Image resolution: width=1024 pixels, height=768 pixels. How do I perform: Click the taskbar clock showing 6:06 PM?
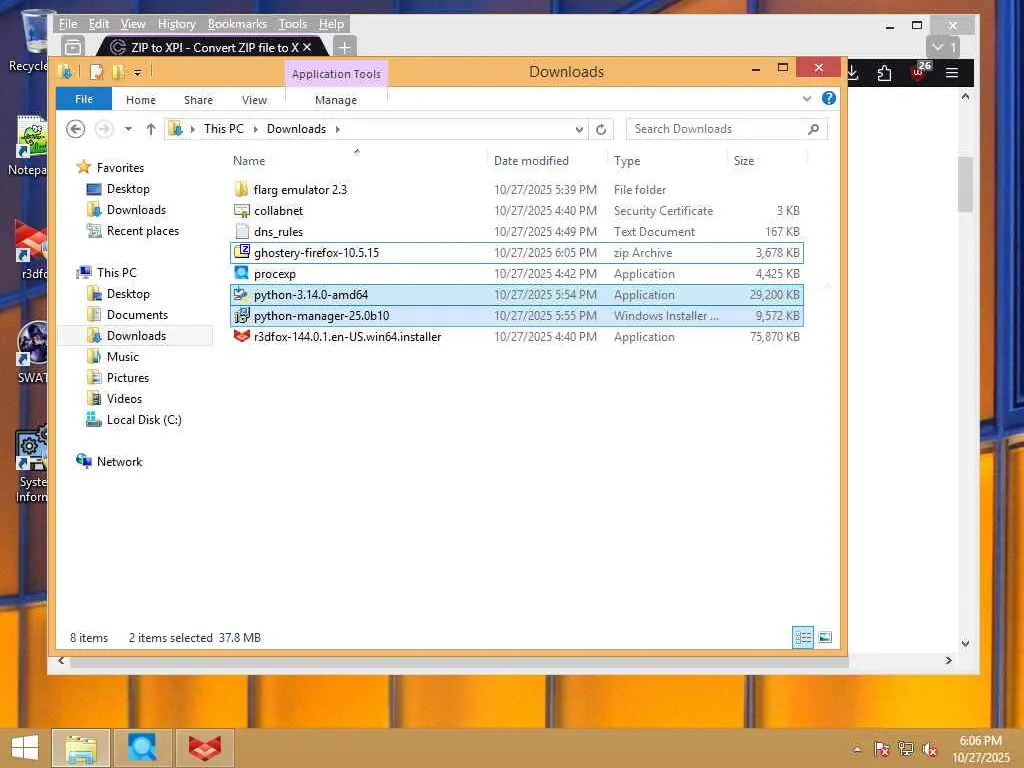coord(981,749)
